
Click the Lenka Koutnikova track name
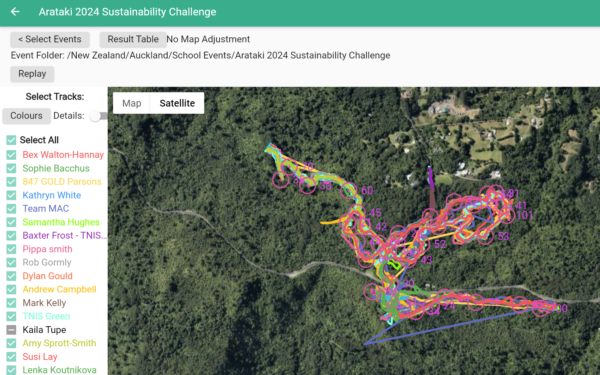(59, 370)
